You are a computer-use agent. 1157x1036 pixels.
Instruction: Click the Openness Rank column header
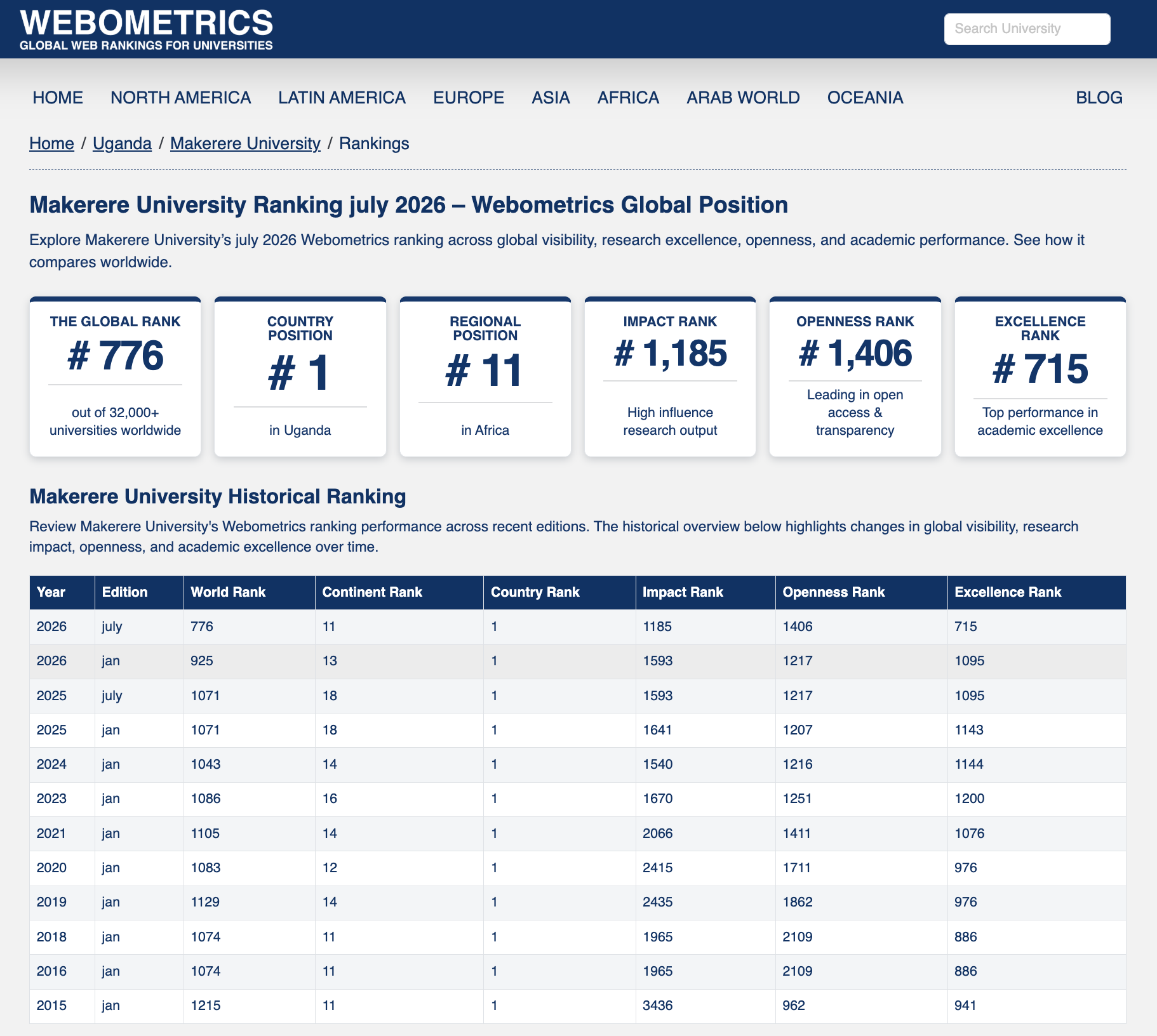(x=862, y=592)
